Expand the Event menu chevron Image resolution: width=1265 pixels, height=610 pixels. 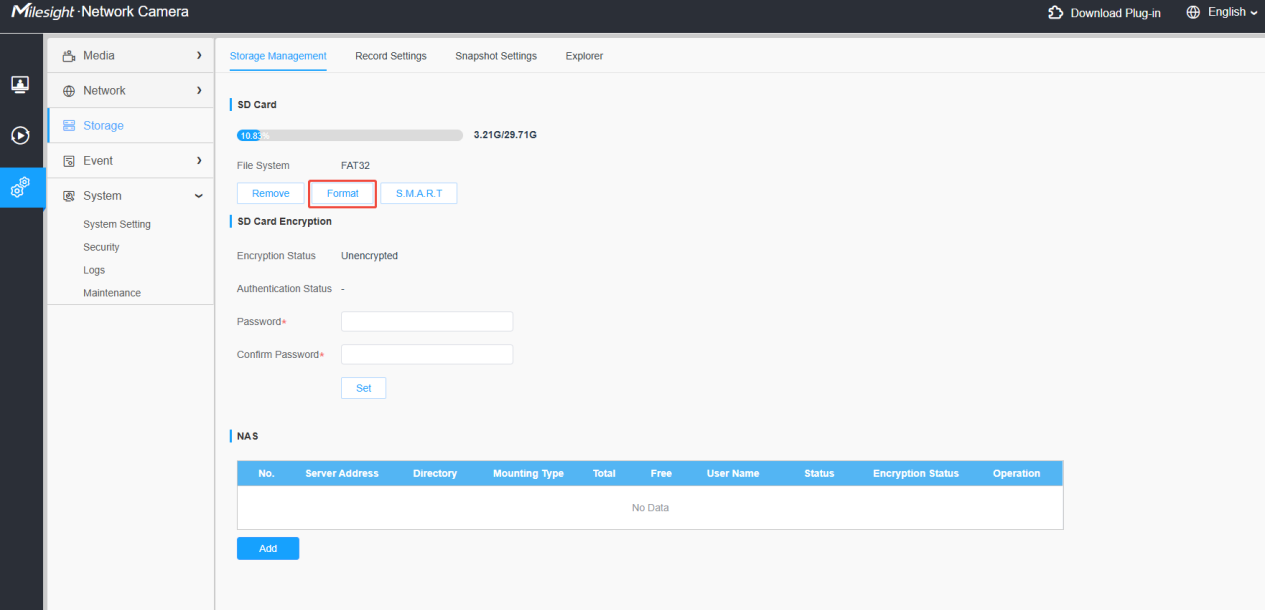[199, 161]
